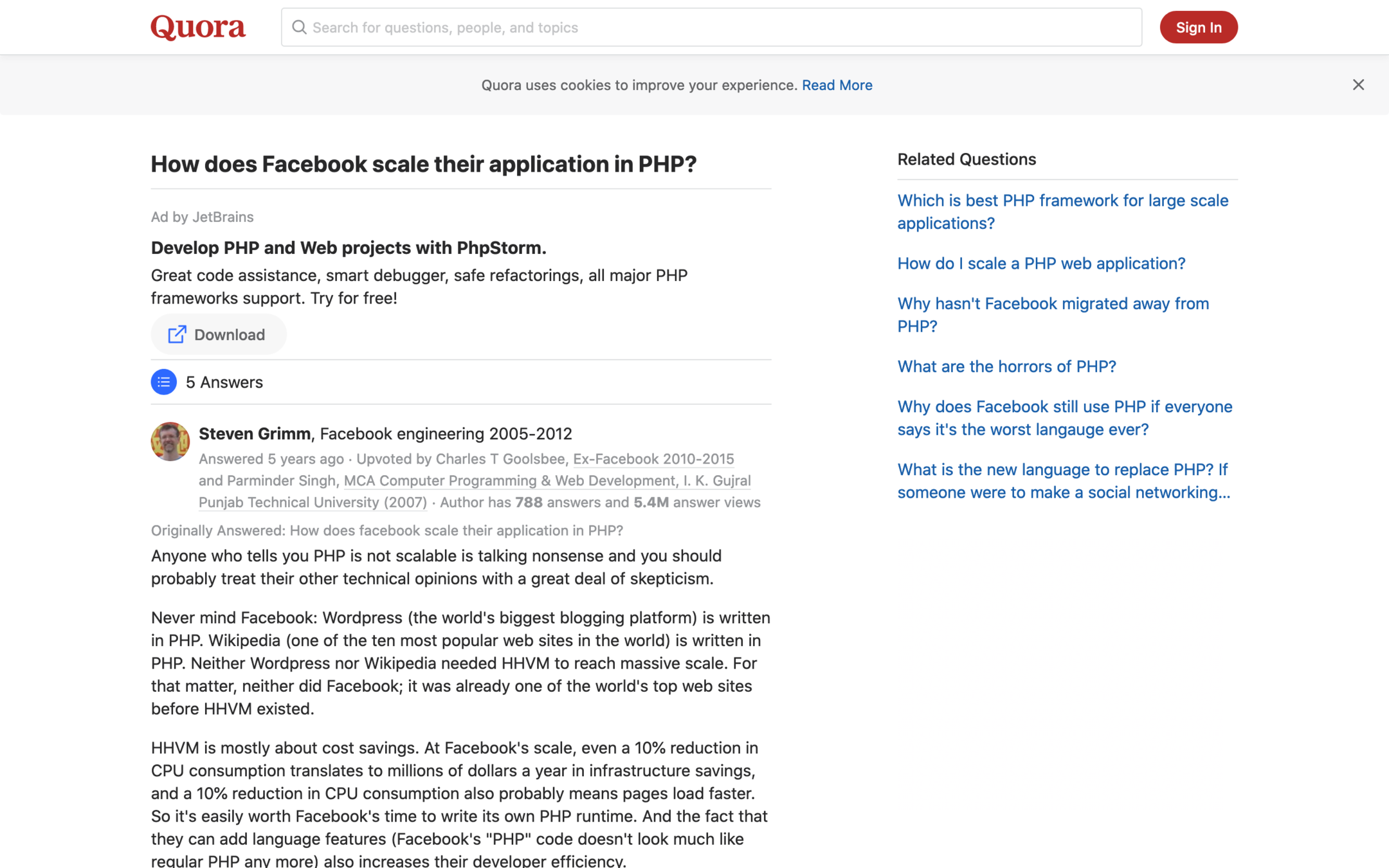This screenshot has height=868, width=1389.
Task: Click the Sign In button
Action: [1198, 27]
